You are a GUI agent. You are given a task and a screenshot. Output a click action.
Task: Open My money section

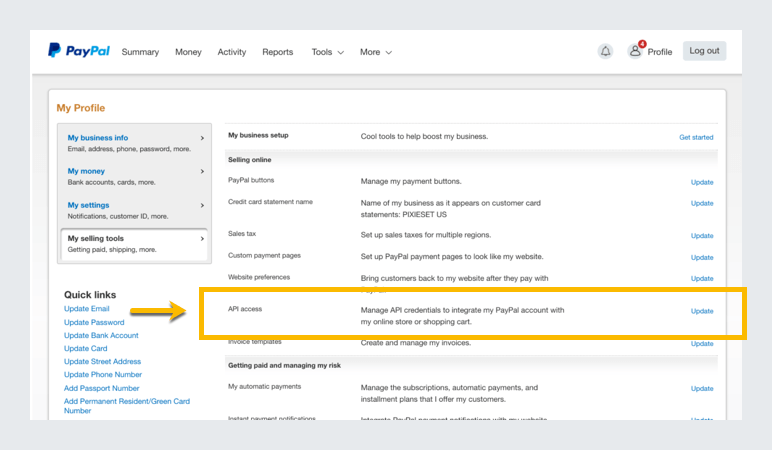tap(86, 171)
